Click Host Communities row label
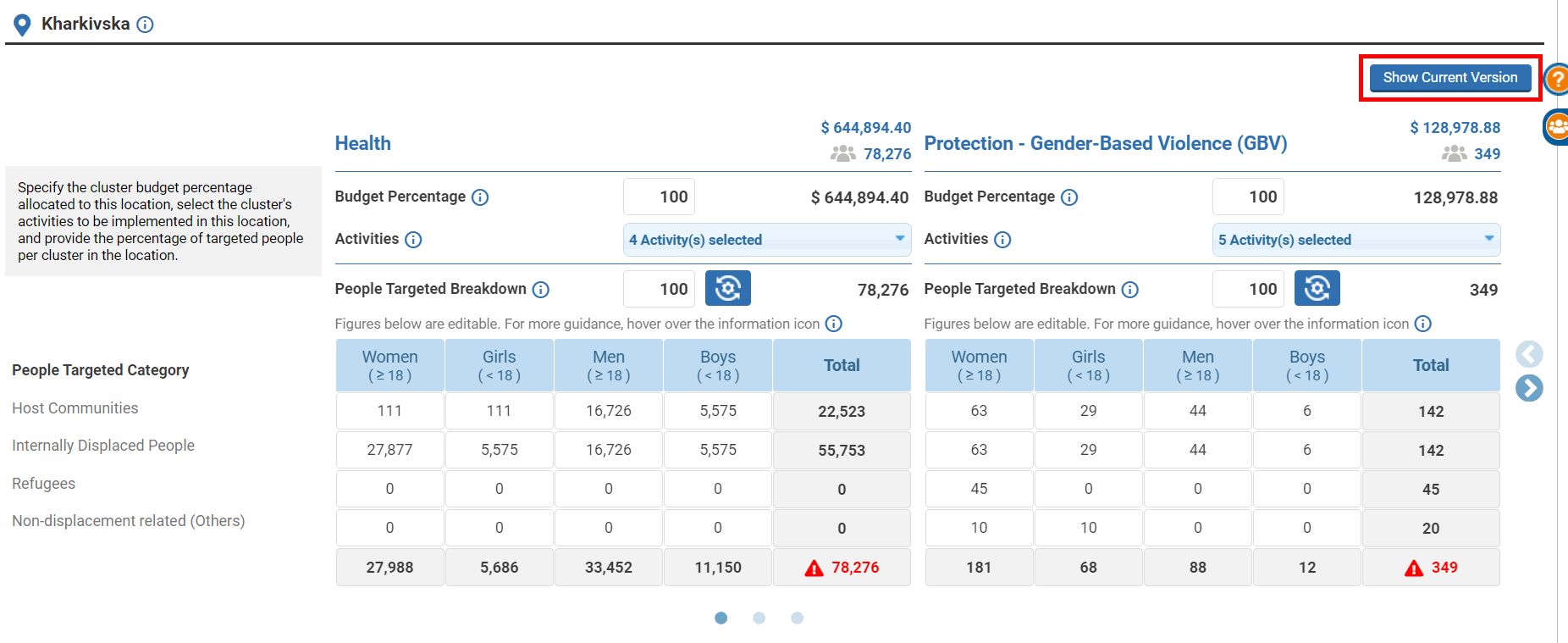Screen dimensions: 1568x643 (75, 408)
